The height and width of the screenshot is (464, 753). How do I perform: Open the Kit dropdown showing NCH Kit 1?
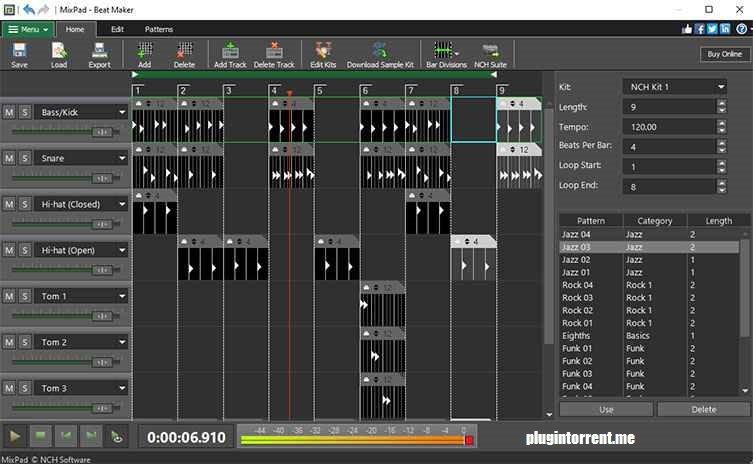pos(675,87)
